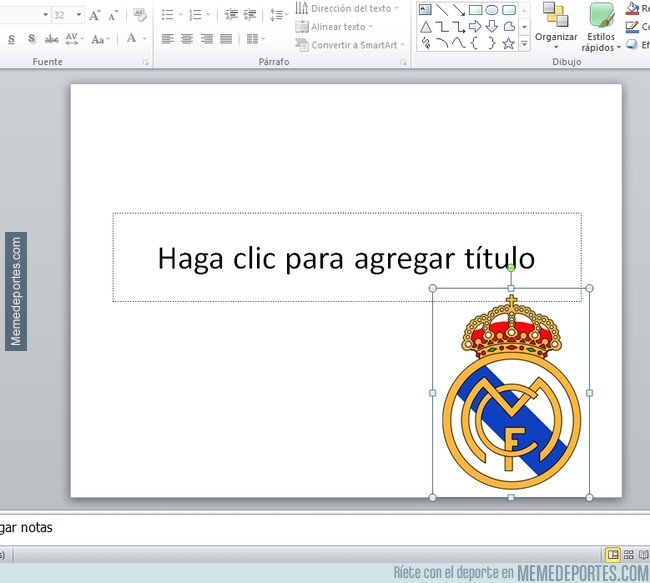Apply numbered list formatting
The width and height of the screenshot is (650, 583).
click(195, 15)
